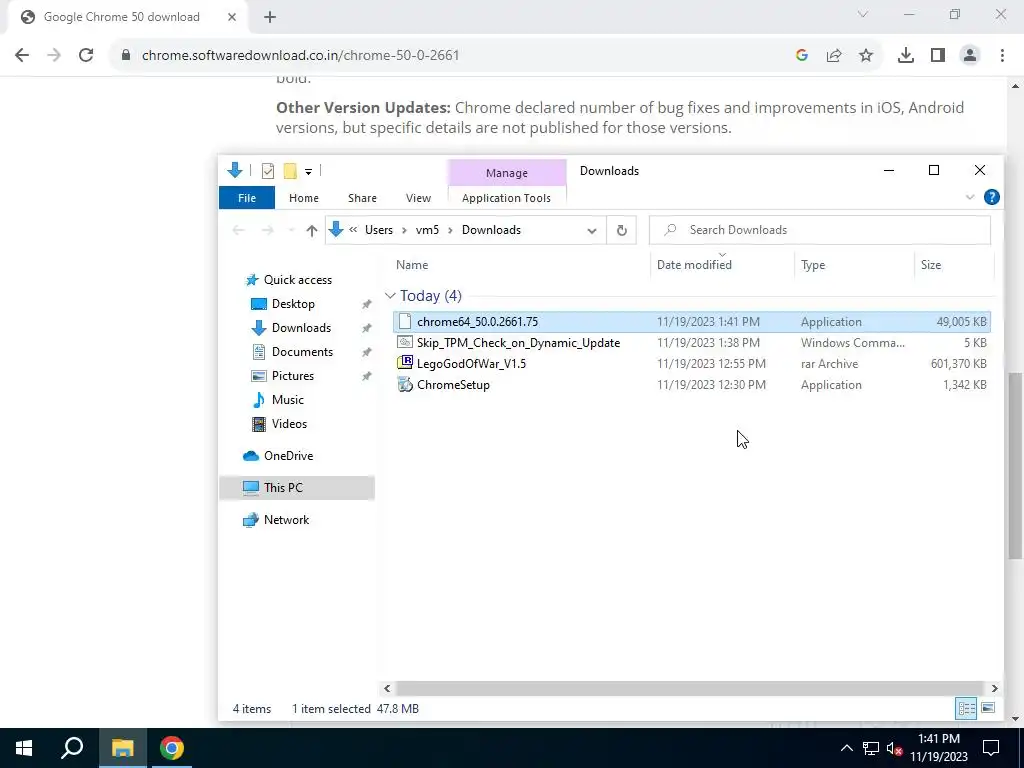Open the Windows Start menu
The height and width of the screenshot is (768, 1024).
pos(24,748)
